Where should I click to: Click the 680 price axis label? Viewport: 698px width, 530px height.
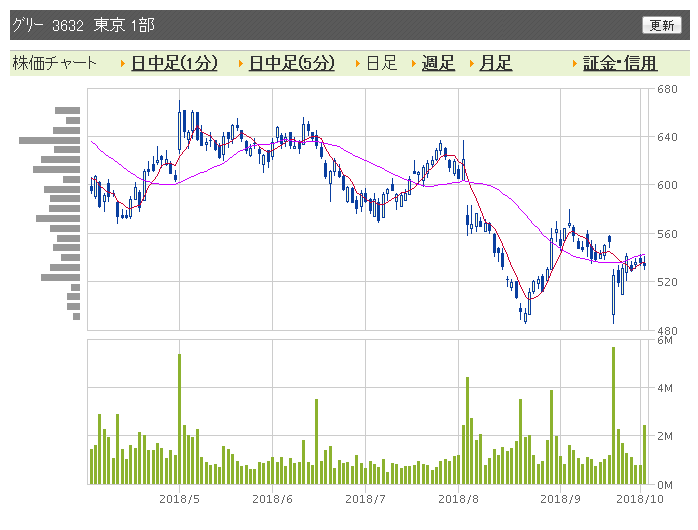coord(667,89)
